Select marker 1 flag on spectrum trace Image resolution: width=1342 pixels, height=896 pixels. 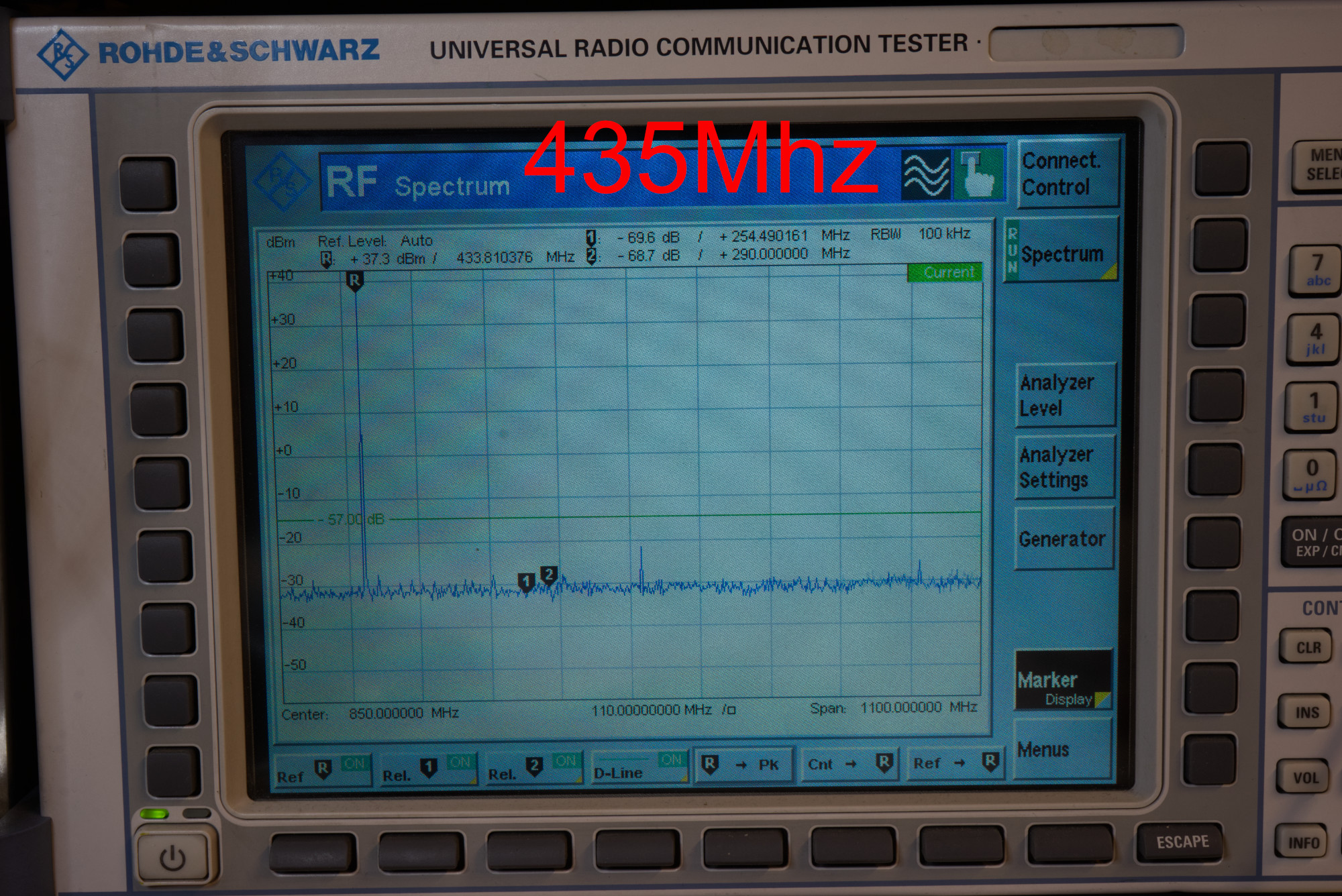526,581
